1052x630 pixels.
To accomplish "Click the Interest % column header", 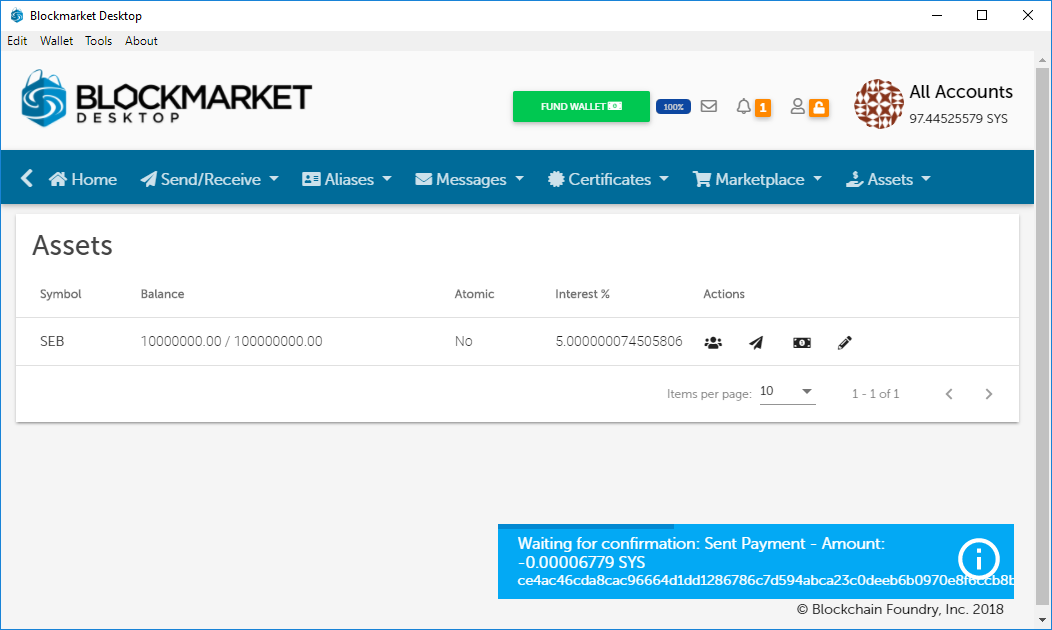I will pos(582,294).
